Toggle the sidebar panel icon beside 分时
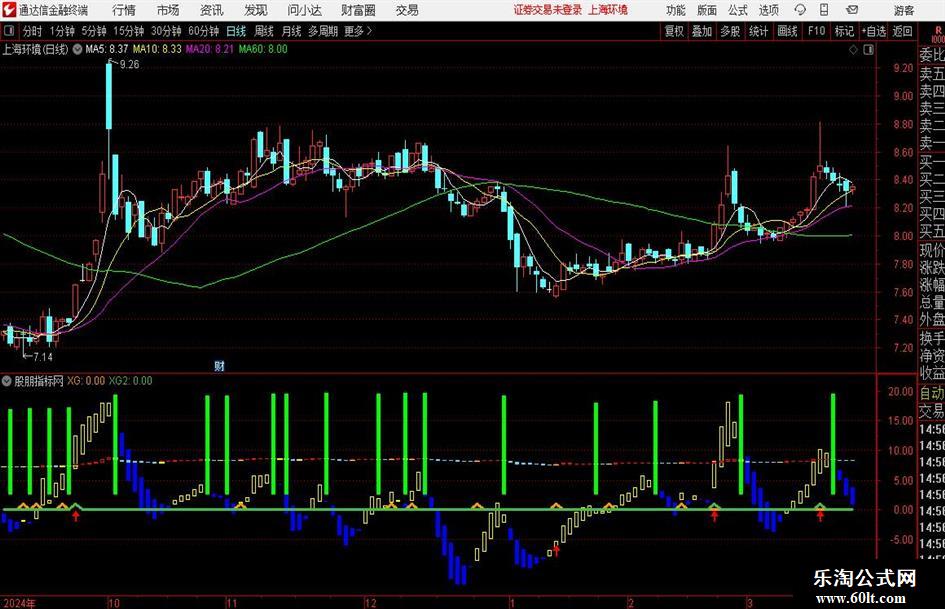 tap(9, 31)
